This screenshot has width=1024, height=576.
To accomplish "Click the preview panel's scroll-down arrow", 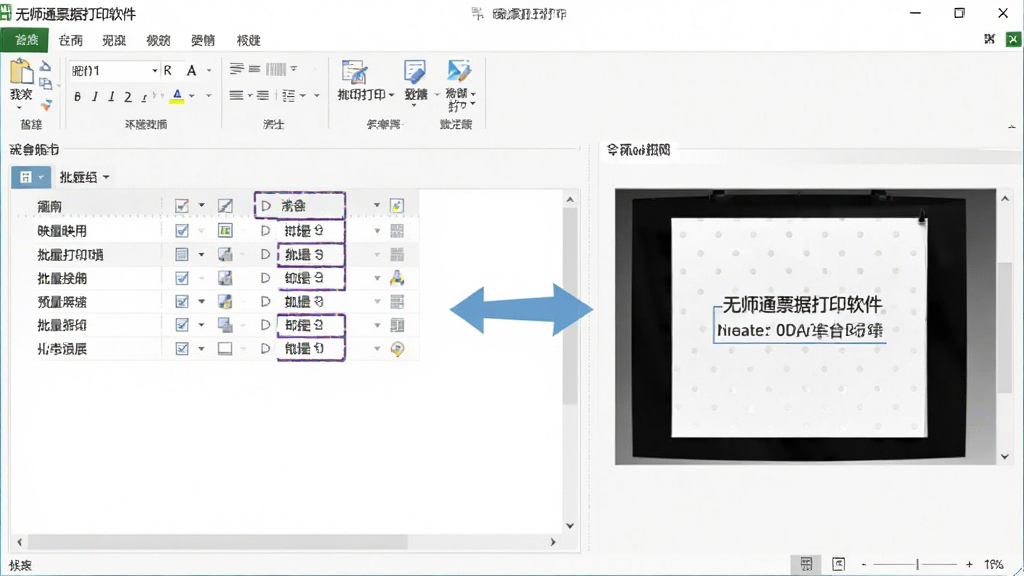I will (1005, 457).
